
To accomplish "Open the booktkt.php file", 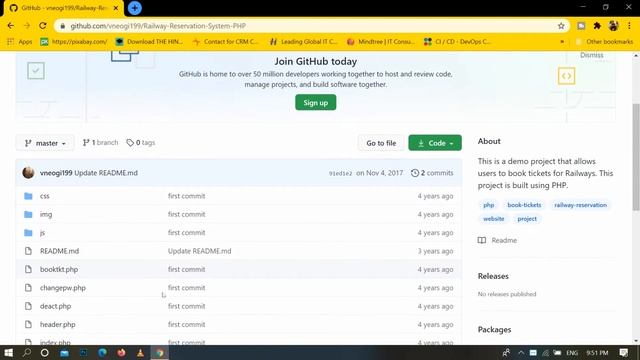I will tap(59, 269).
